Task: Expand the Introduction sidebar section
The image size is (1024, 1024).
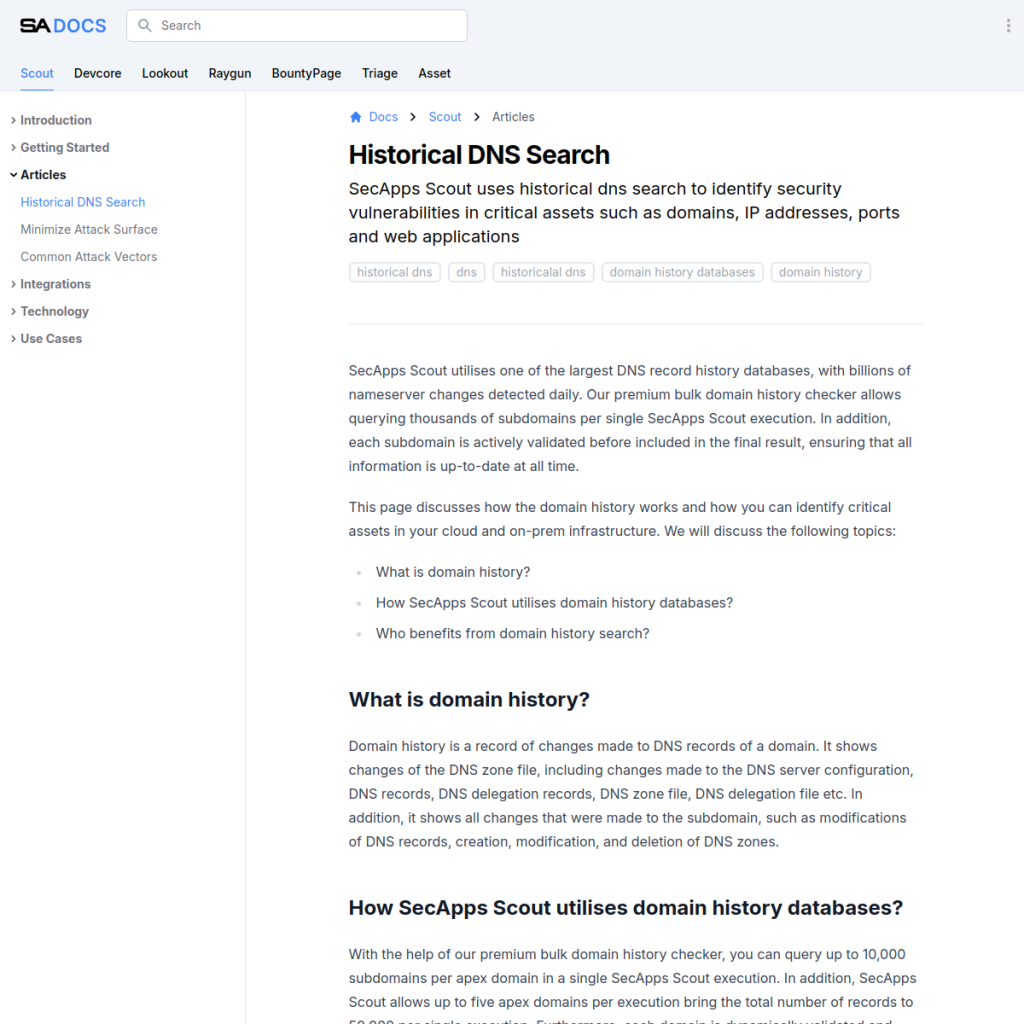Action: point(55,120)
